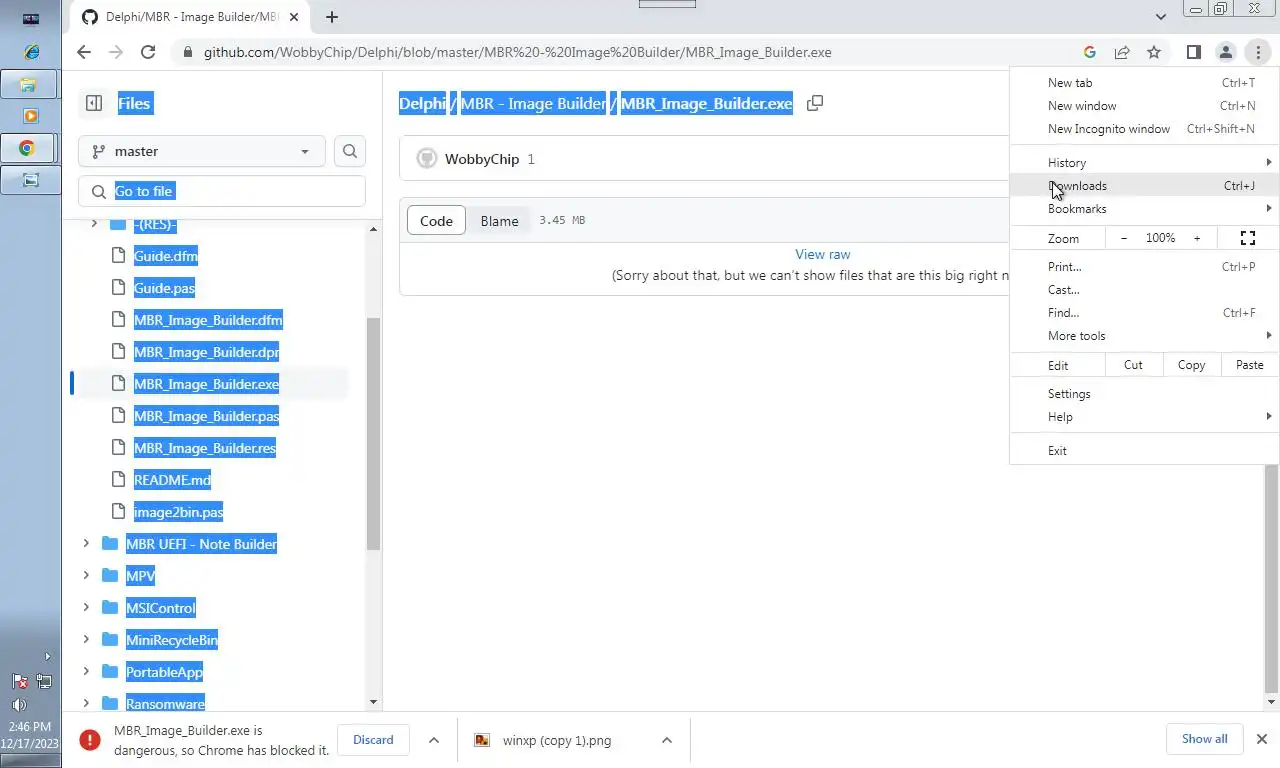Click the Google icon in the address bar
Viewport: 1280px width, 768px height.
[x=1090, y=52]
